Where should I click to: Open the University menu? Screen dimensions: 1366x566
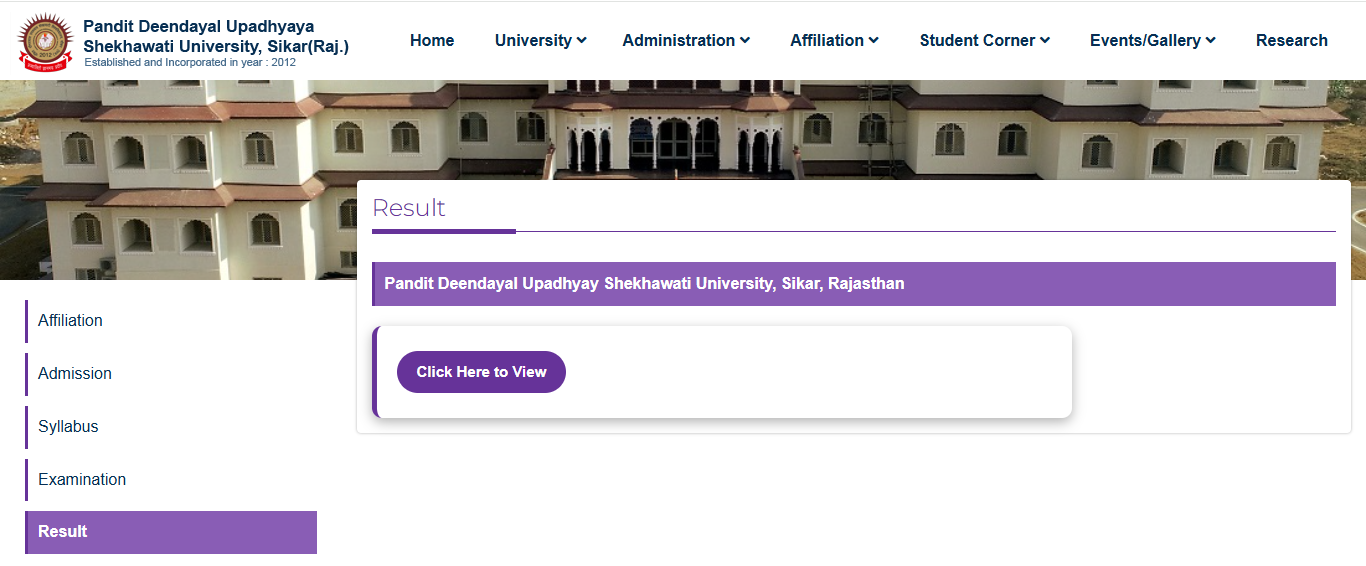[540, 40]
